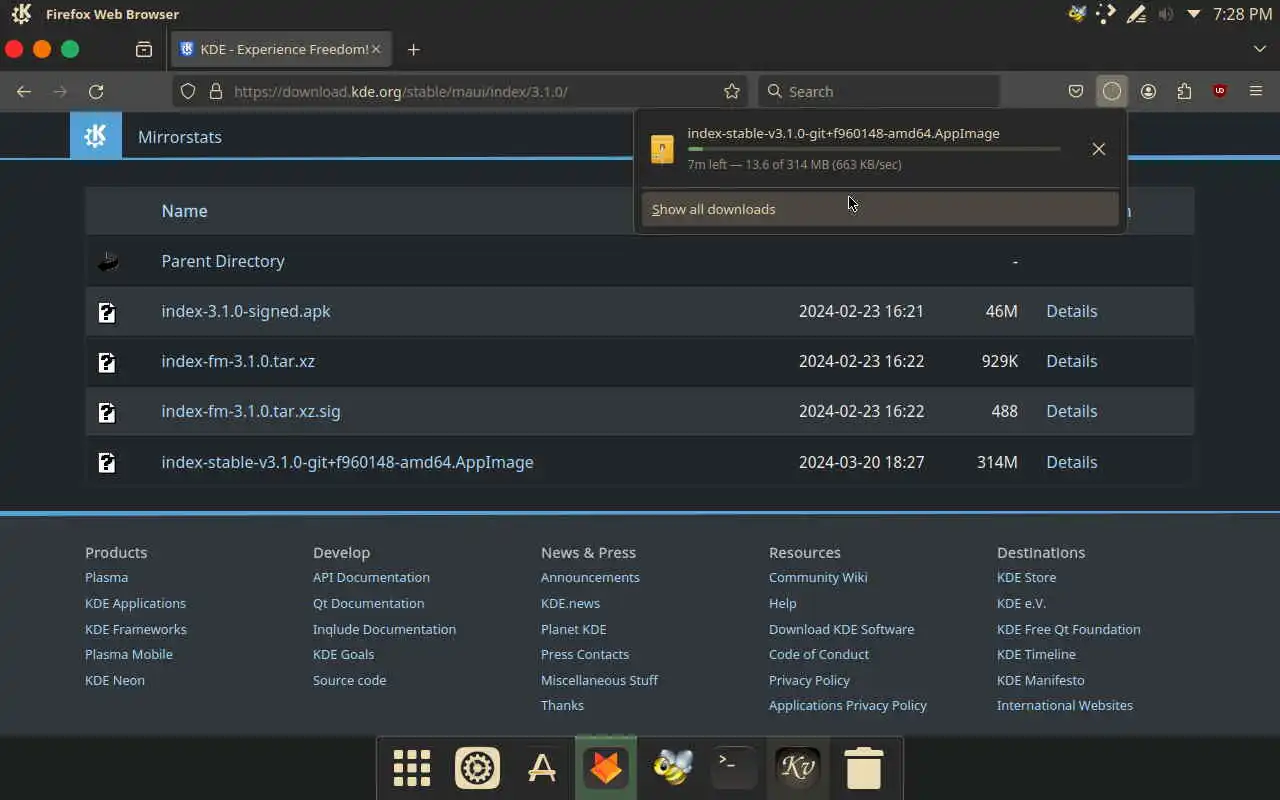Launch the terminal from the dock
Image resolution: width=1280 pixels, height=800 pixels.
[733, 768]
